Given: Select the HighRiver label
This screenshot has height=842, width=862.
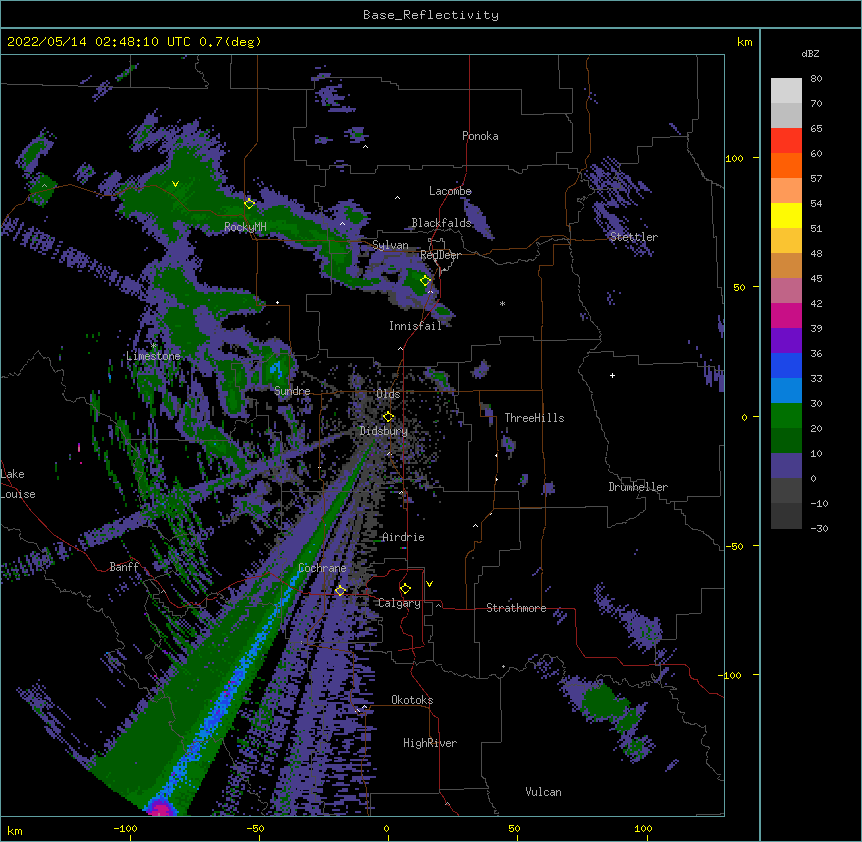Looking at the screenshot, I should point(430,743).
